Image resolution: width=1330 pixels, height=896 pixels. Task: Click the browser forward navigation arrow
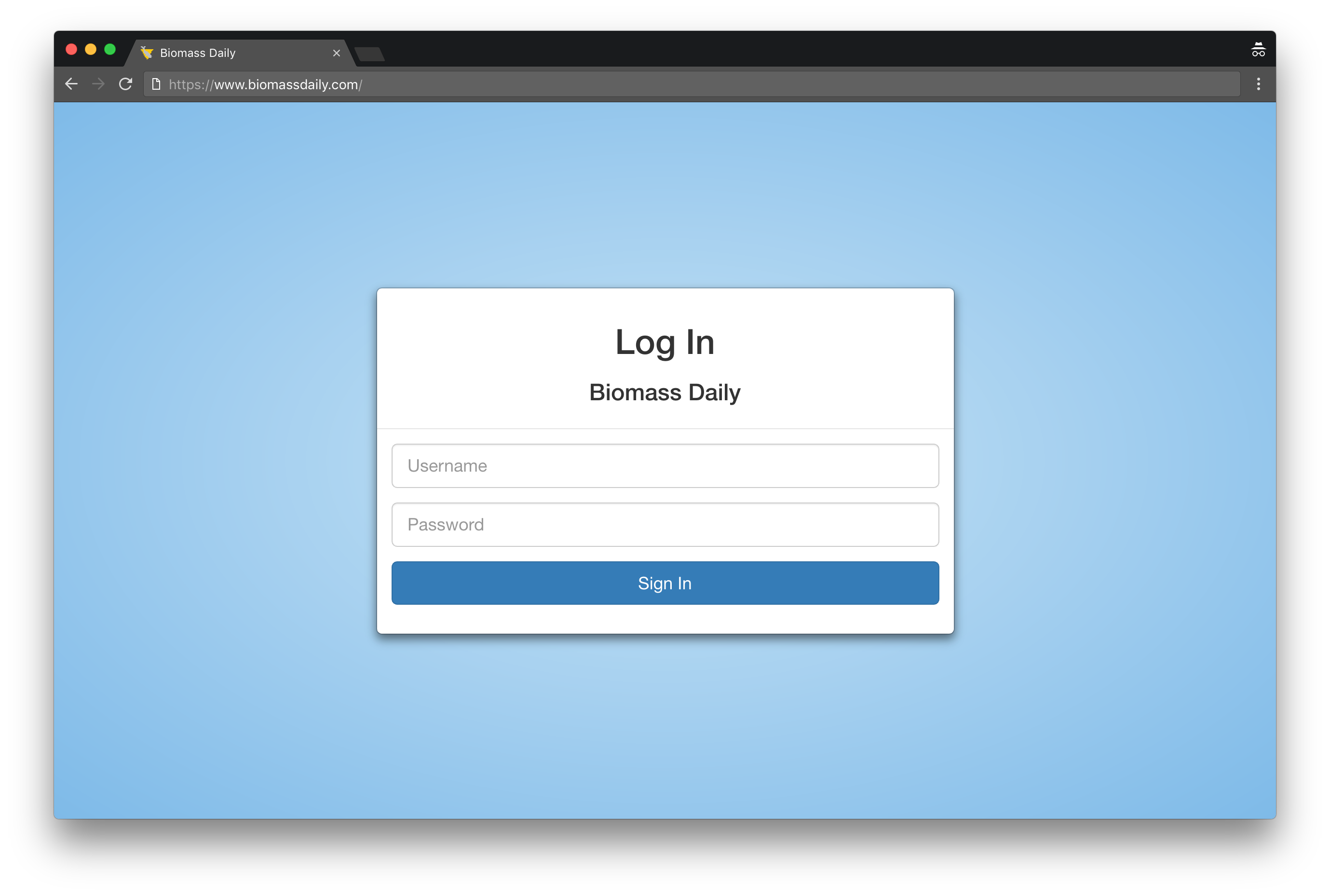pos(97,84)
